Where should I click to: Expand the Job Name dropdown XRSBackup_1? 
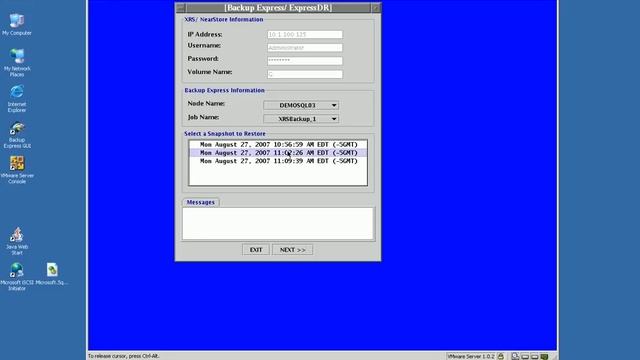[x=301, y=119]
